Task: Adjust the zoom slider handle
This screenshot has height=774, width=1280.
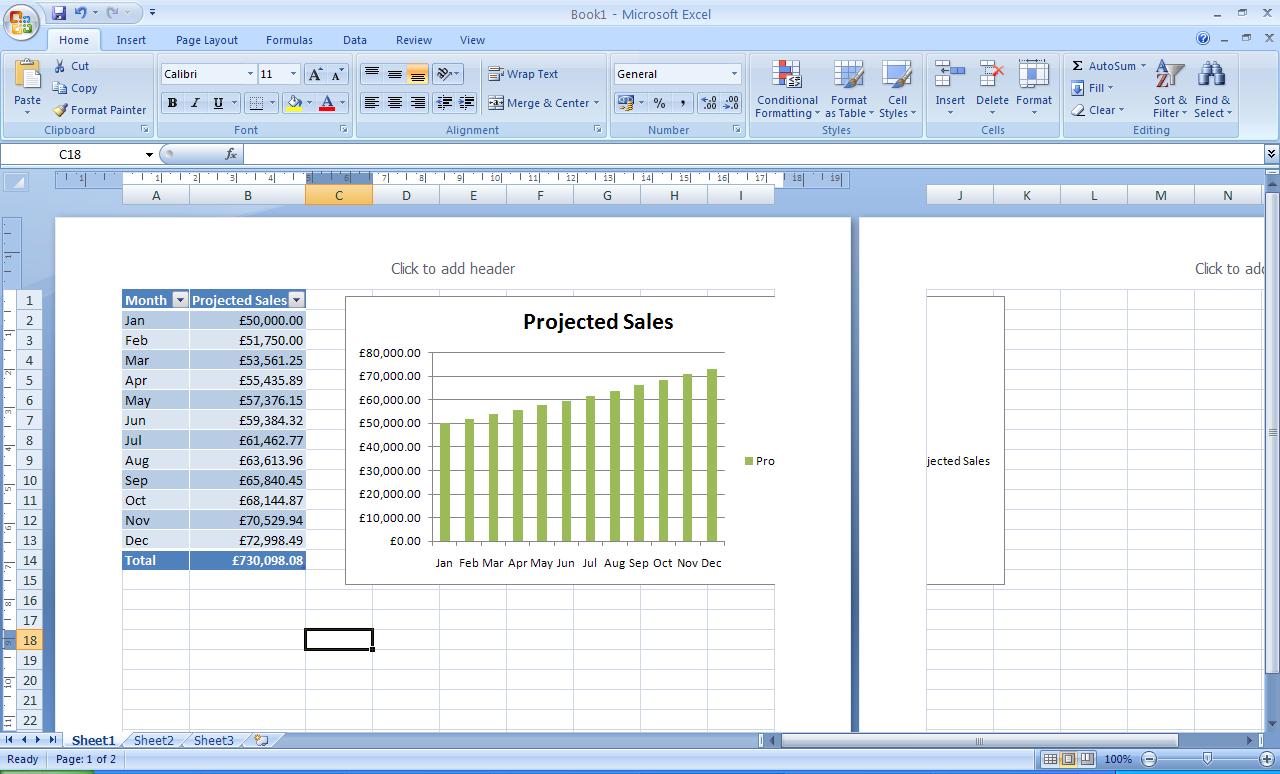Action: tap(1208, 759)
